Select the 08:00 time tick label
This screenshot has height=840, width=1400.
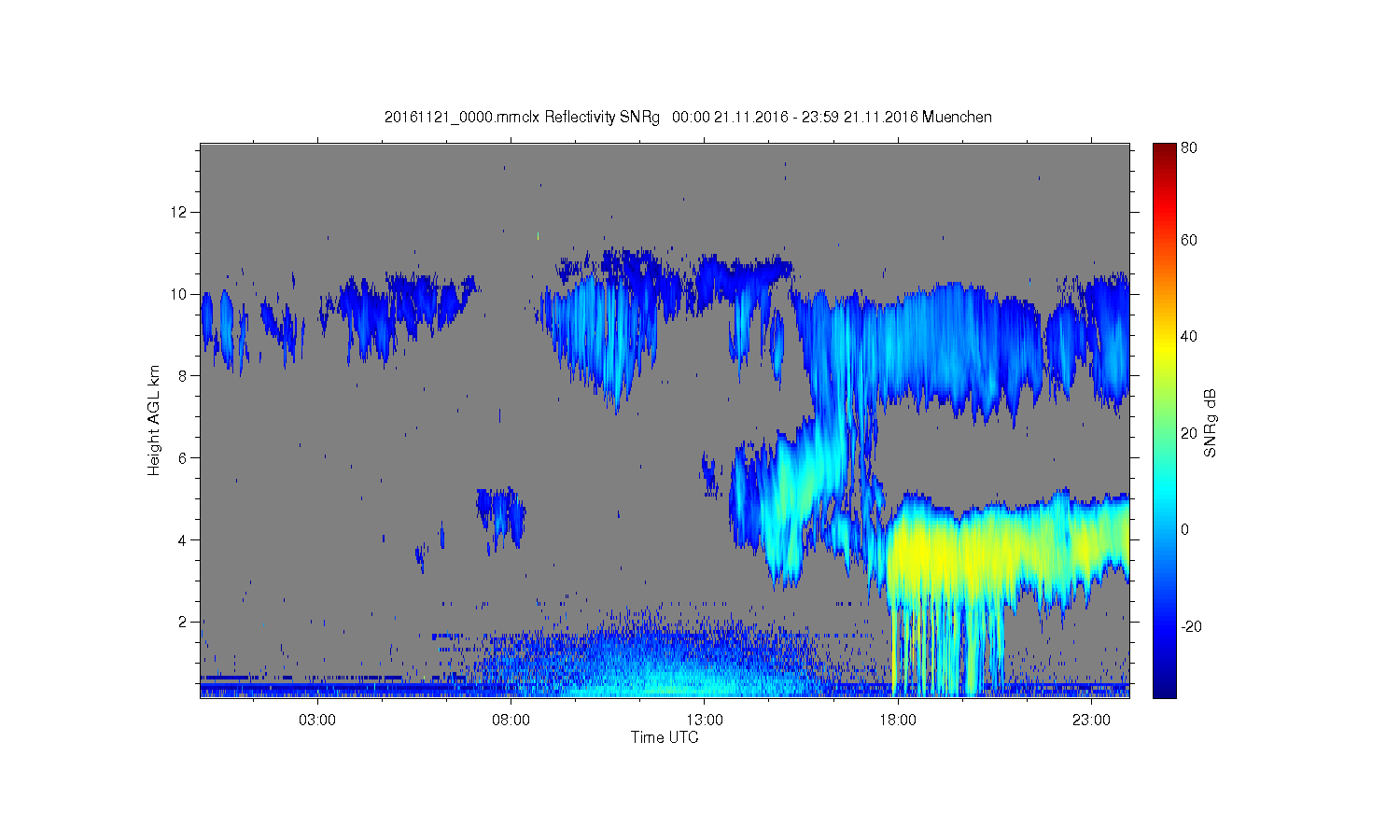pyautogui.click(x=511, y=721)
